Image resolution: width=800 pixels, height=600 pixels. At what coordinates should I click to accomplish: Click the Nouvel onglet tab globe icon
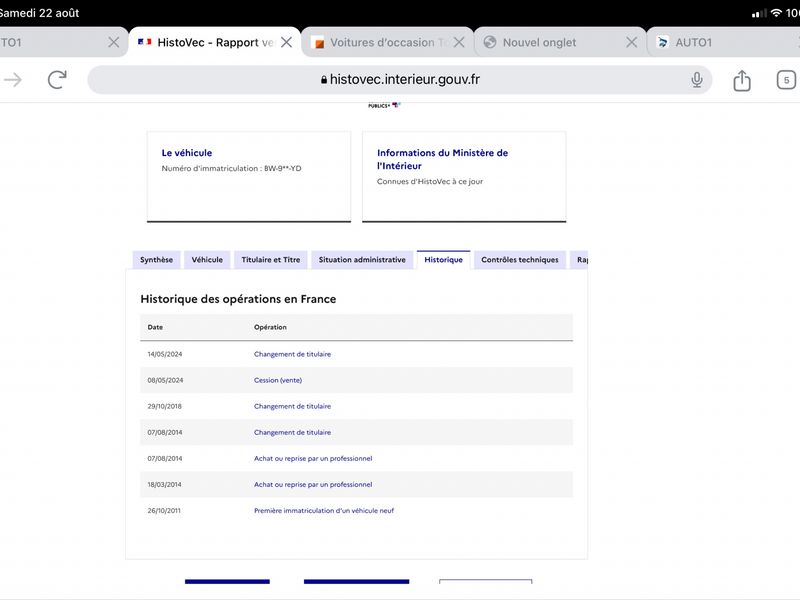[x=490, y=42]
